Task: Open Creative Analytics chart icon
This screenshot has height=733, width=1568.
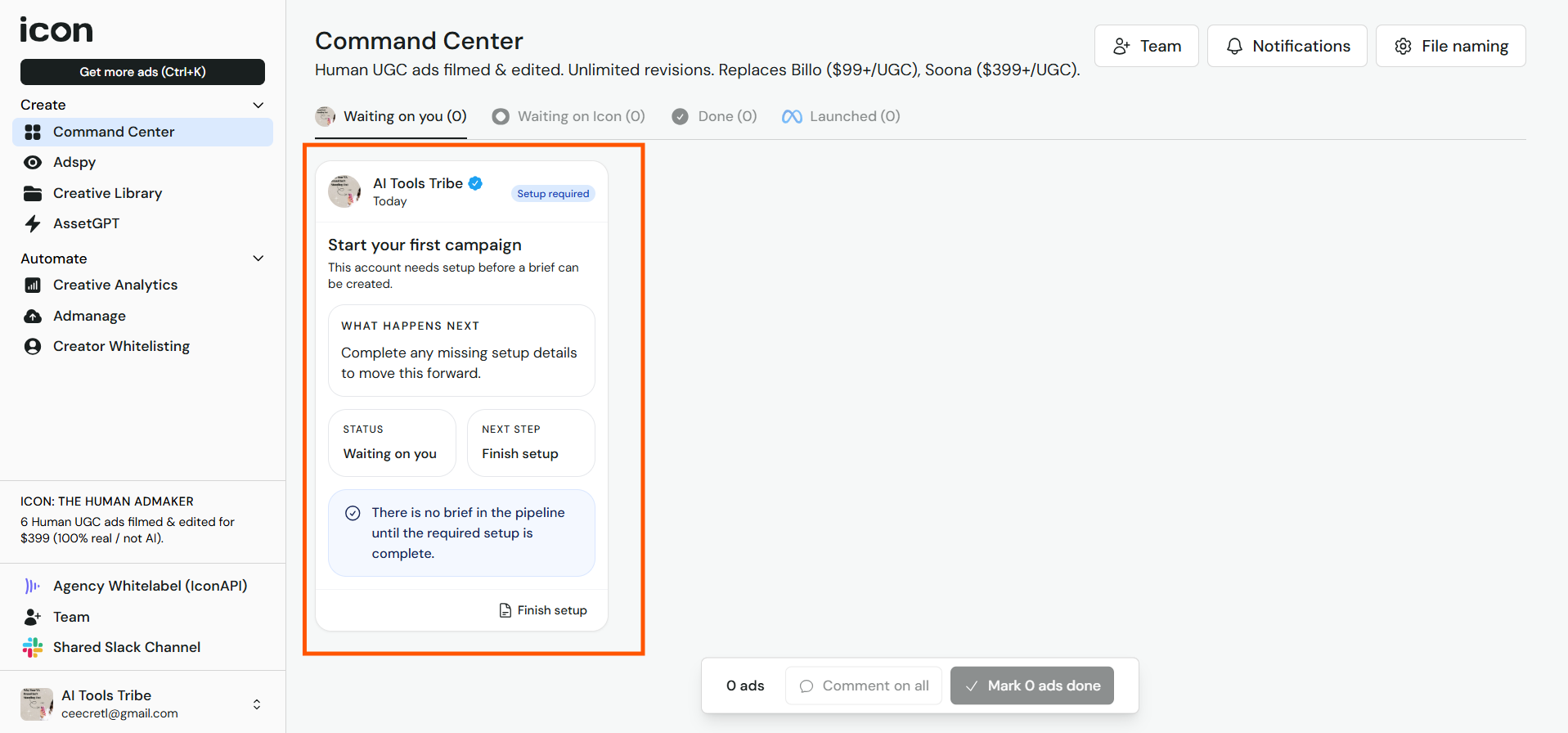Action: [x=33, y=285]
